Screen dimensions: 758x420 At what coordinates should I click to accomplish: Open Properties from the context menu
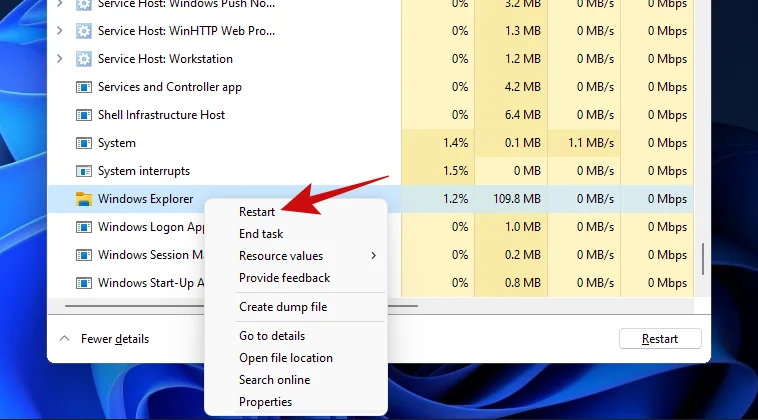265,402
